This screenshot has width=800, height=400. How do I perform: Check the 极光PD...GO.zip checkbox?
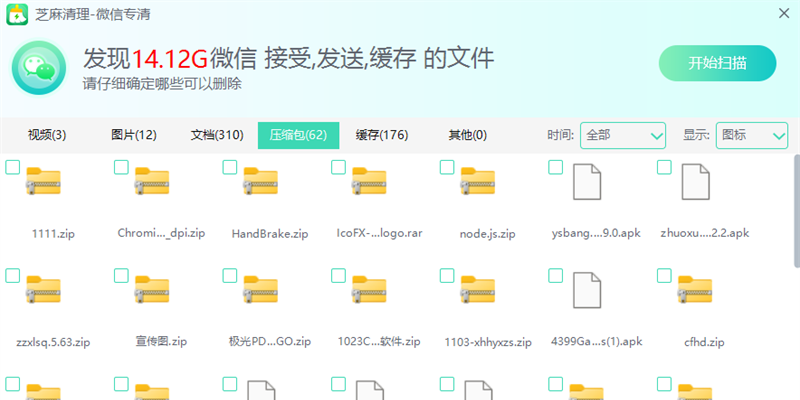tap(230, 276)
